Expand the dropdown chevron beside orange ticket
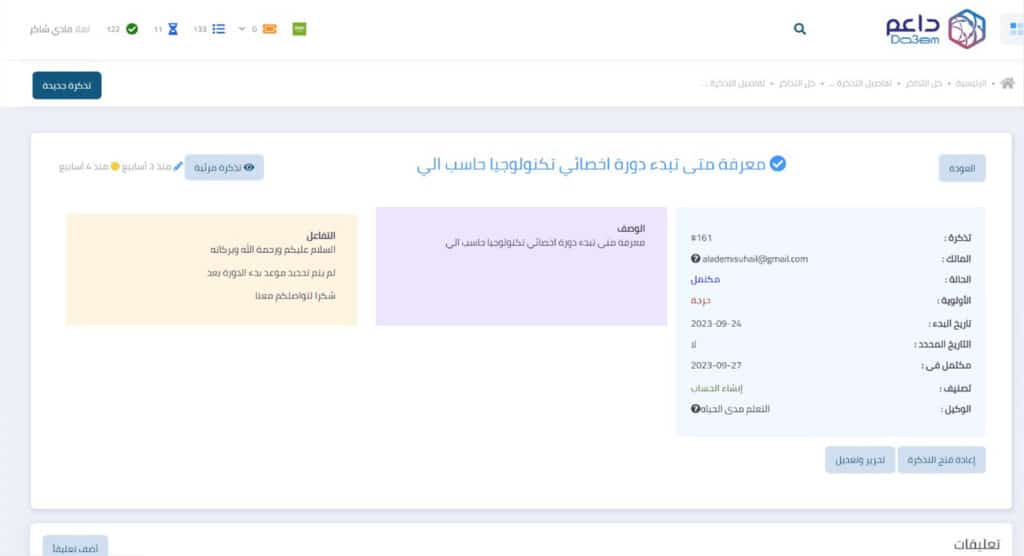Image resolution: width=1024 pixels, height=556 pixels. pos(242,29)
